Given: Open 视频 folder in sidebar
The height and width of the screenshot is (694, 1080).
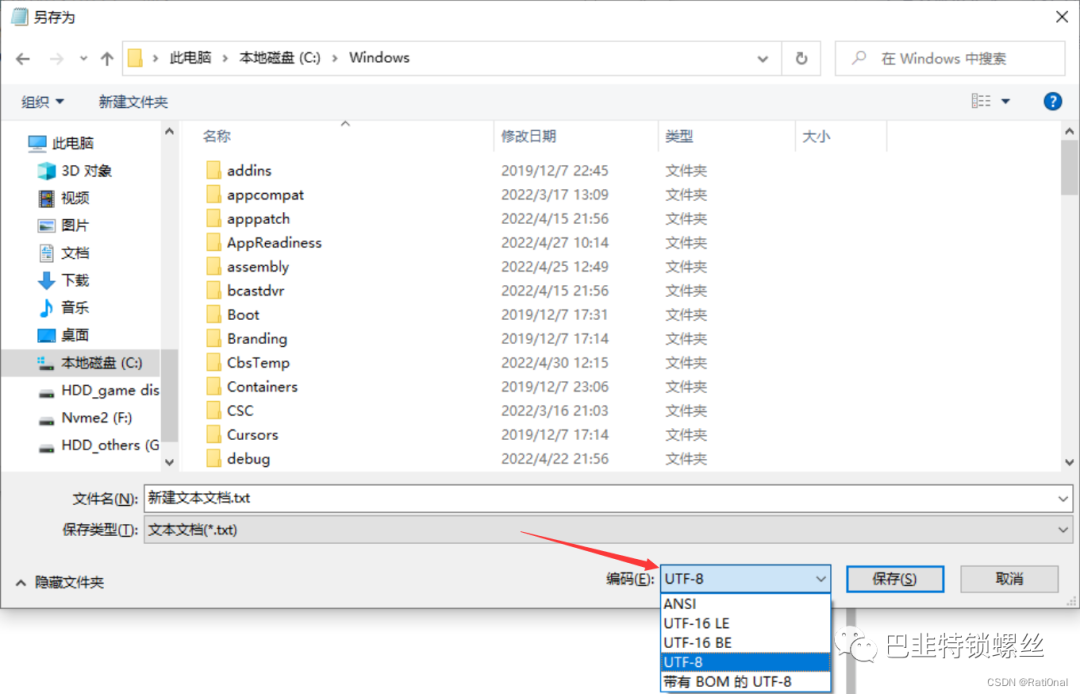Looking at the screenshot, I should tap(64, 198).
